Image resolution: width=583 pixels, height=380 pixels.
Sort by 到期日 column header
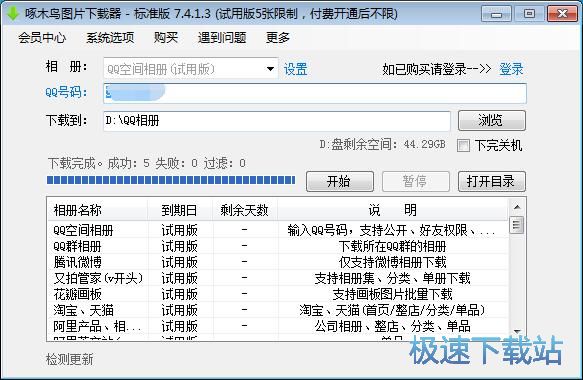(180, 210)
